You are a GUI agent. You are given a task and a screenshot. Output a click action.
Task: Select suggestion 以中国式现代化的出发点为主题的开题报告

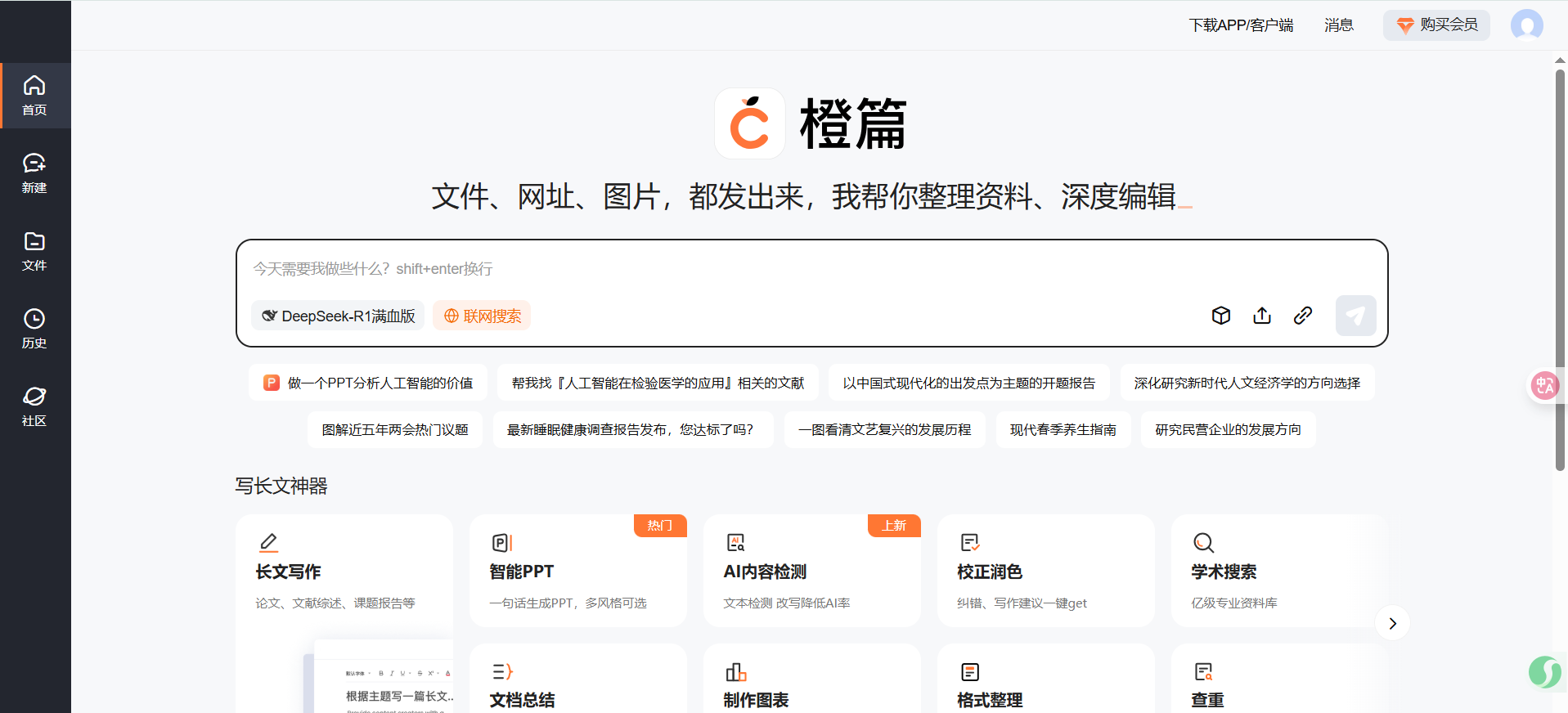(x=968, y=383)
